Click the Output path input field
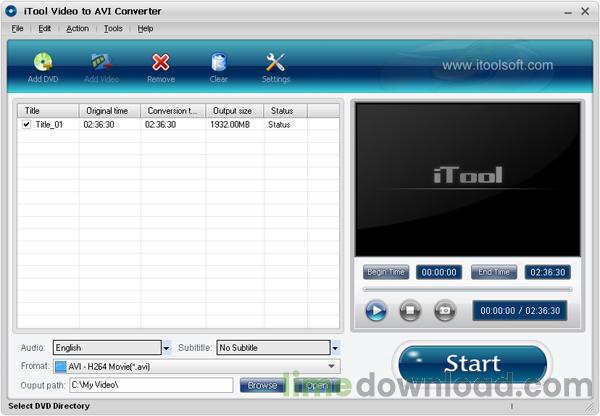 [x=151, y=385]
